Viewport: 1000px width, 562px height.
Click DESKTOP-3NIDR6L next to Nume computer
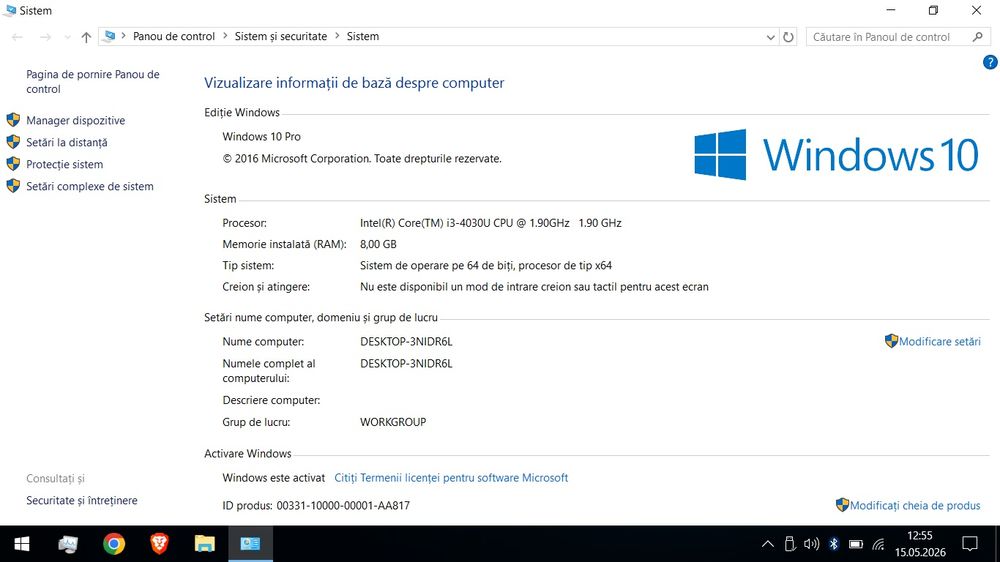[406, 342]
